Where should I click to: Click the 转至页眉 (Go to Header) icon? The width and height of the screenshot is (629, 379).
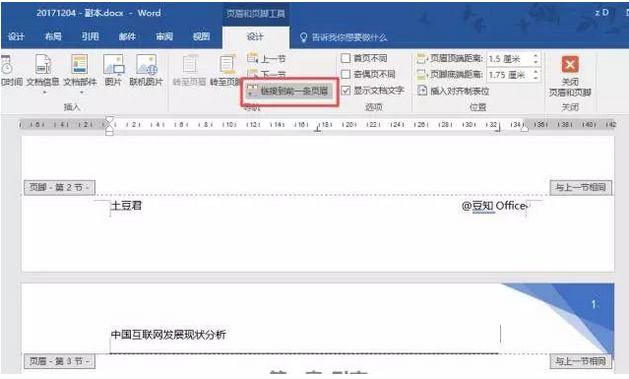click(x=190, y=64)
